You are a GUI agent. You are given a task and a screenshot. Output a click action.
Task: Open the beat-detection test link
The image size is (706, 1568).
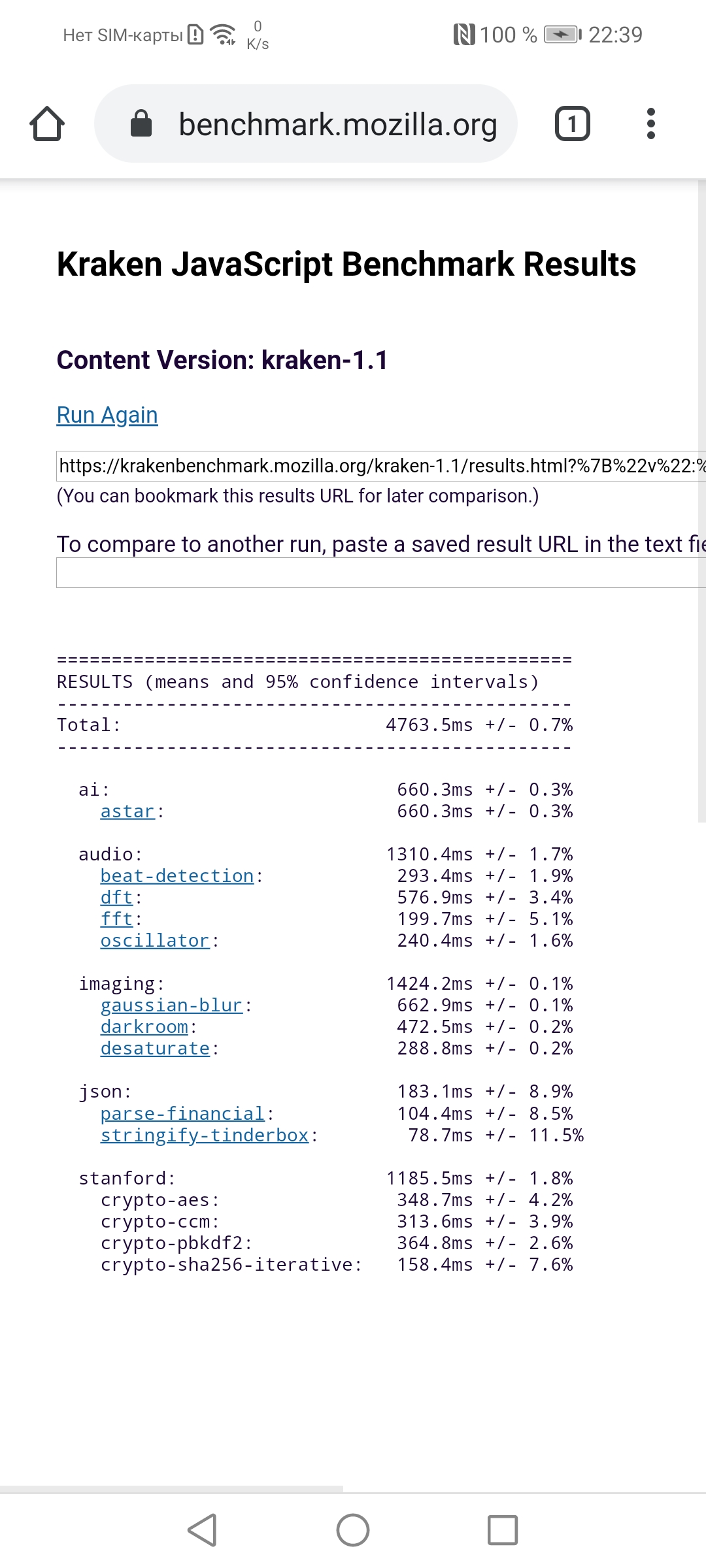pyautogui.click(x=177, y=876)
